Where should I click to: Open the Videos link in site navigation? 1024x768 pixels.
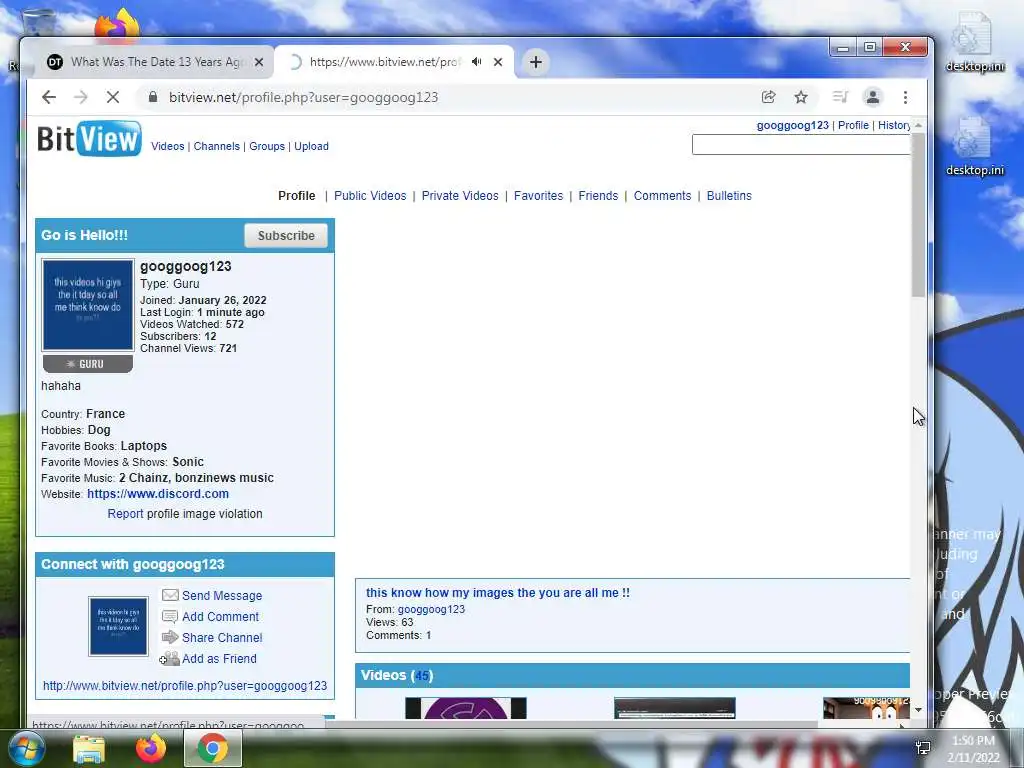point(168,146)
